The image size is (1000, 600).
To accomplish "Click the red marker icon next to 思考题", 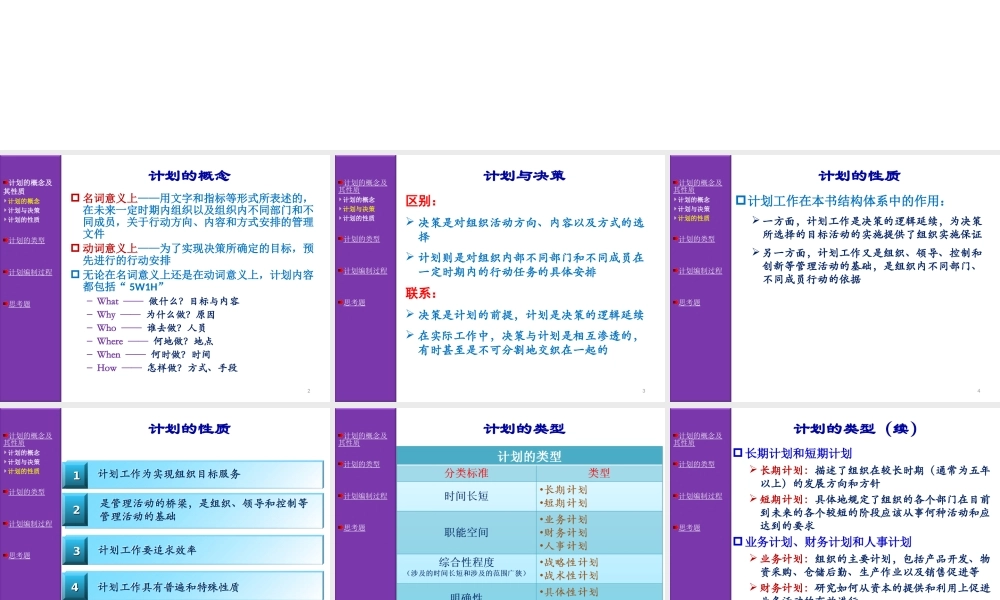I will coord(6,302).
